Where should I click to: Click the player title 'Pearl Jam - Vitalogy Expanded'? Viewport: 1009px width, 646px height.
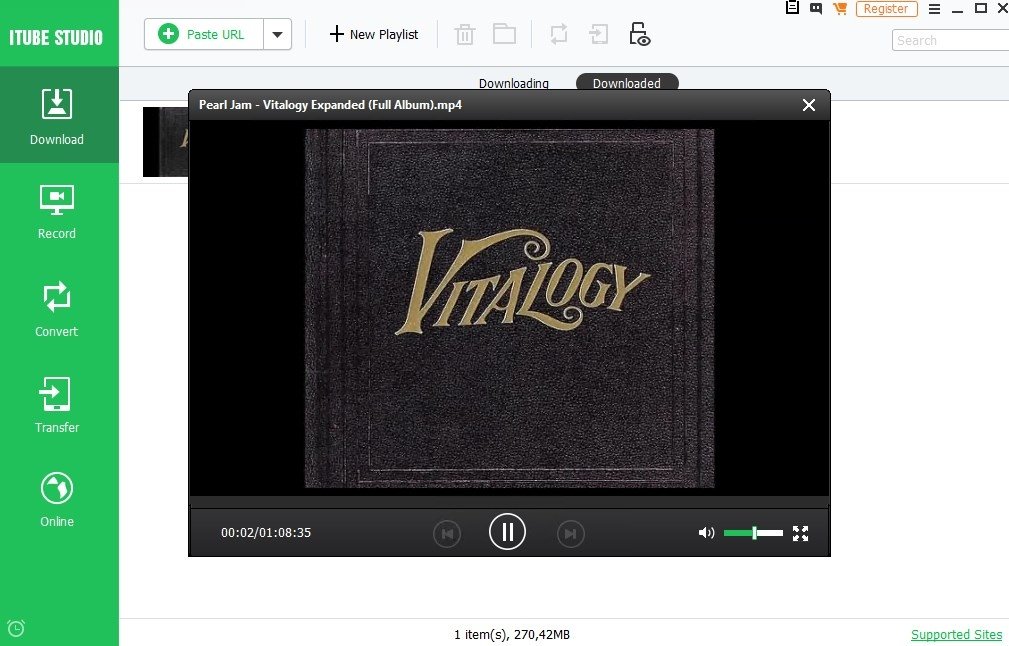pos(330,105)
